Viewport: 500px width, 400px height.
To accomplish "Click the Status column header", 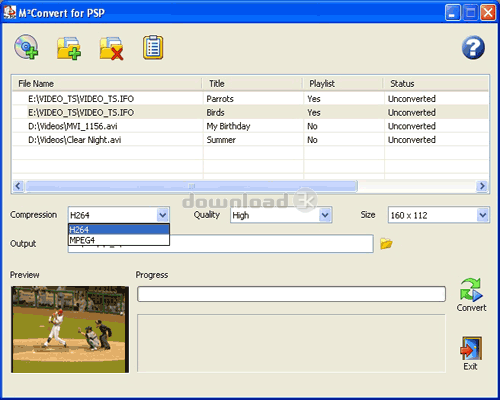I will [436, 84].
